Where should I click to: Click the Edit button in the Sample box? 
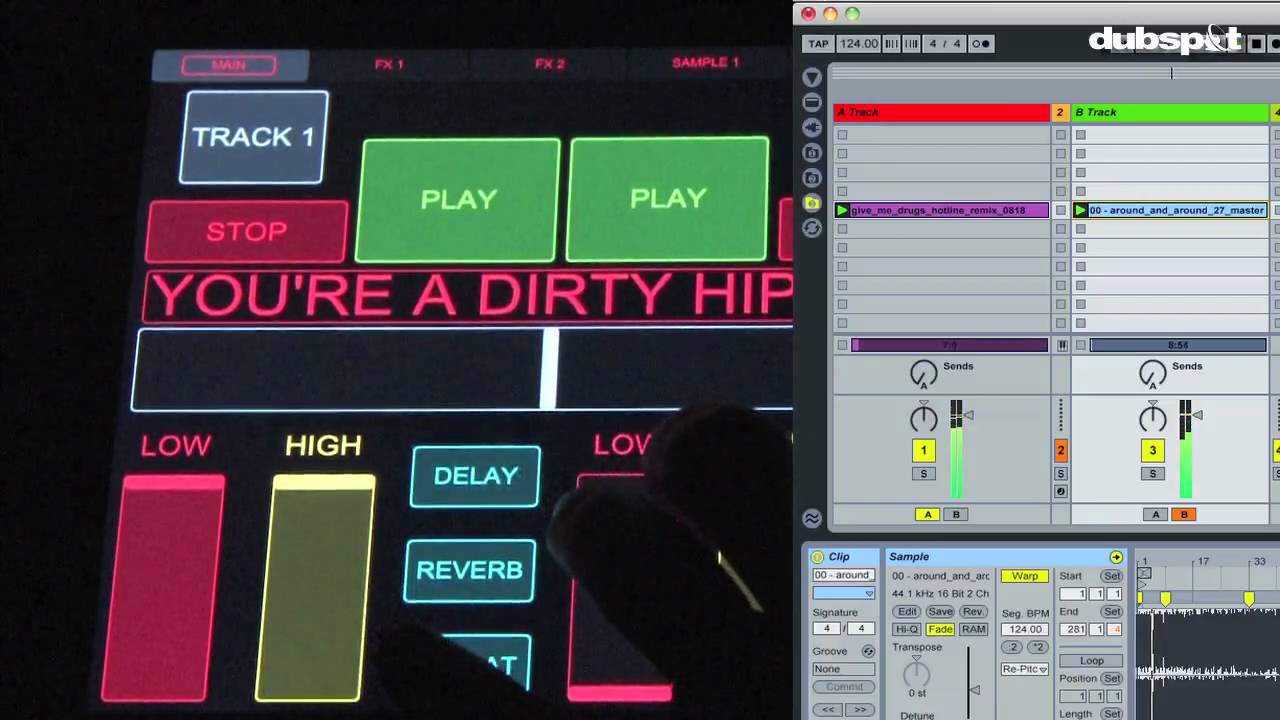pos(906,611)
